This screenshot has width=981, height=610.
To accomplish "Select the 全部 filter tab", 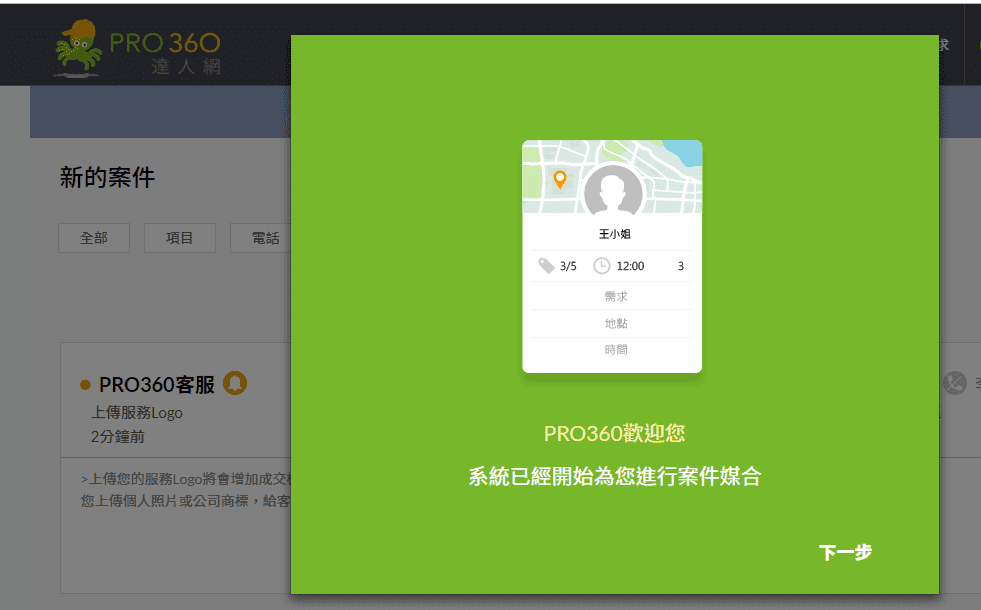I will click(x=94, y=238).
